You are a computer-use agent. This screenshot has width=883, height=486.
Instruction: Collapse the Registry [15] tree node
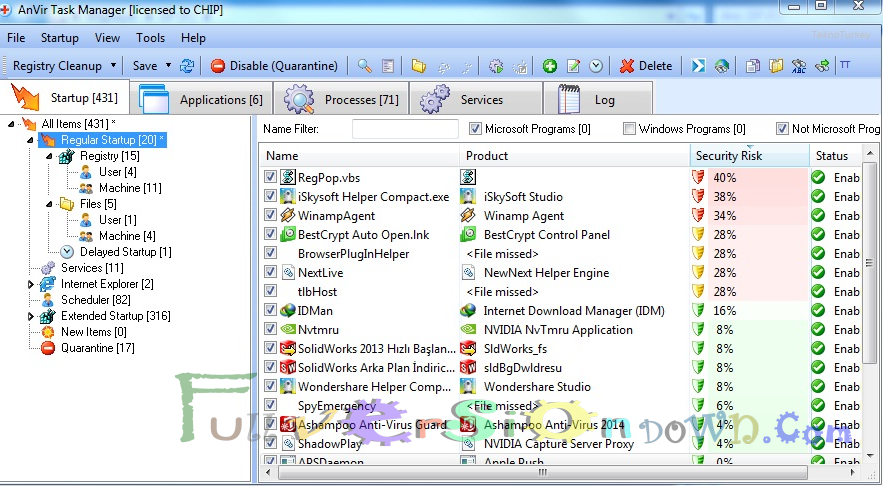49,156
